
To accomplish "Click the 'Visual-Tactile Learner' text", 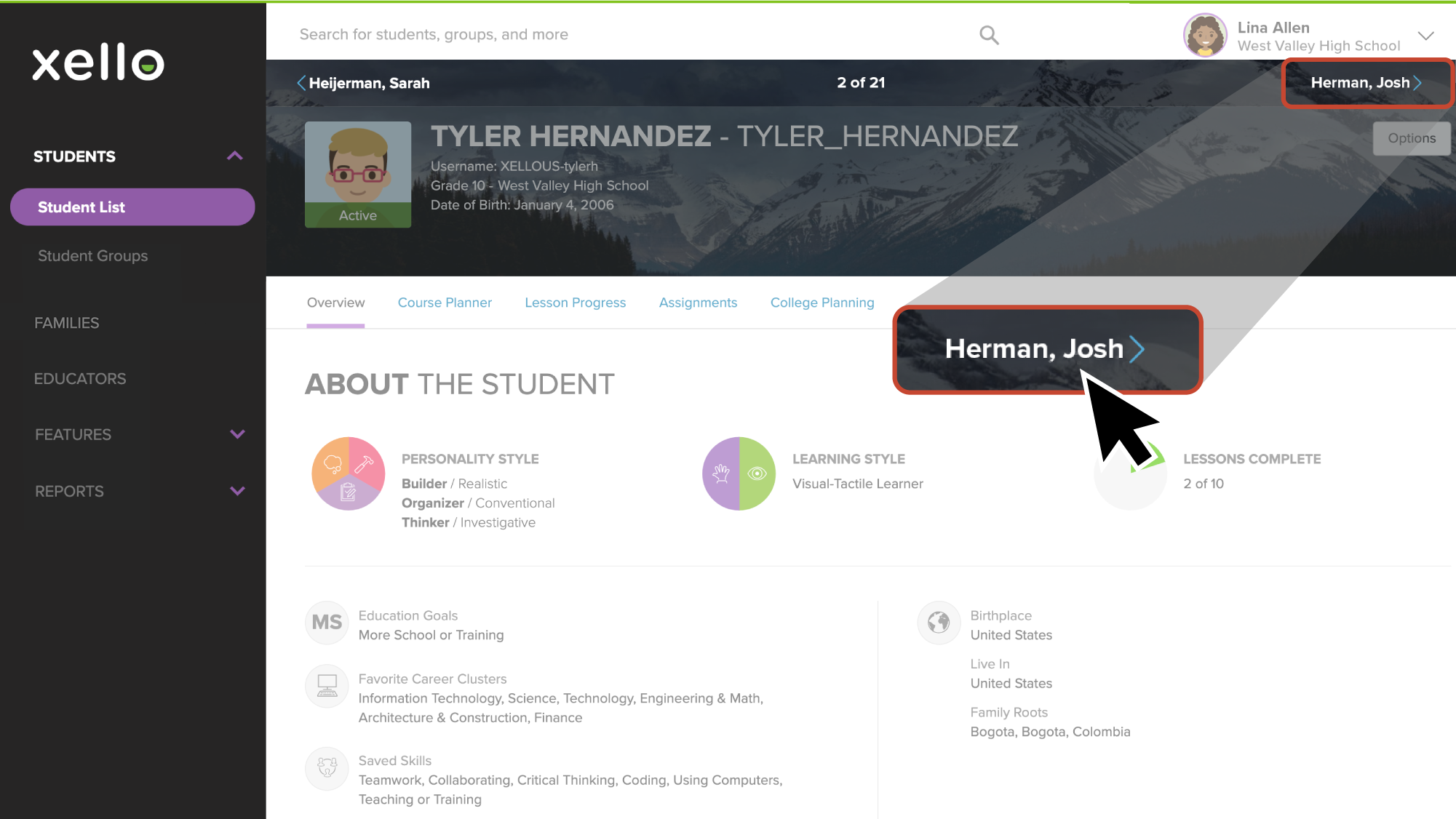I will click(857, 484).
